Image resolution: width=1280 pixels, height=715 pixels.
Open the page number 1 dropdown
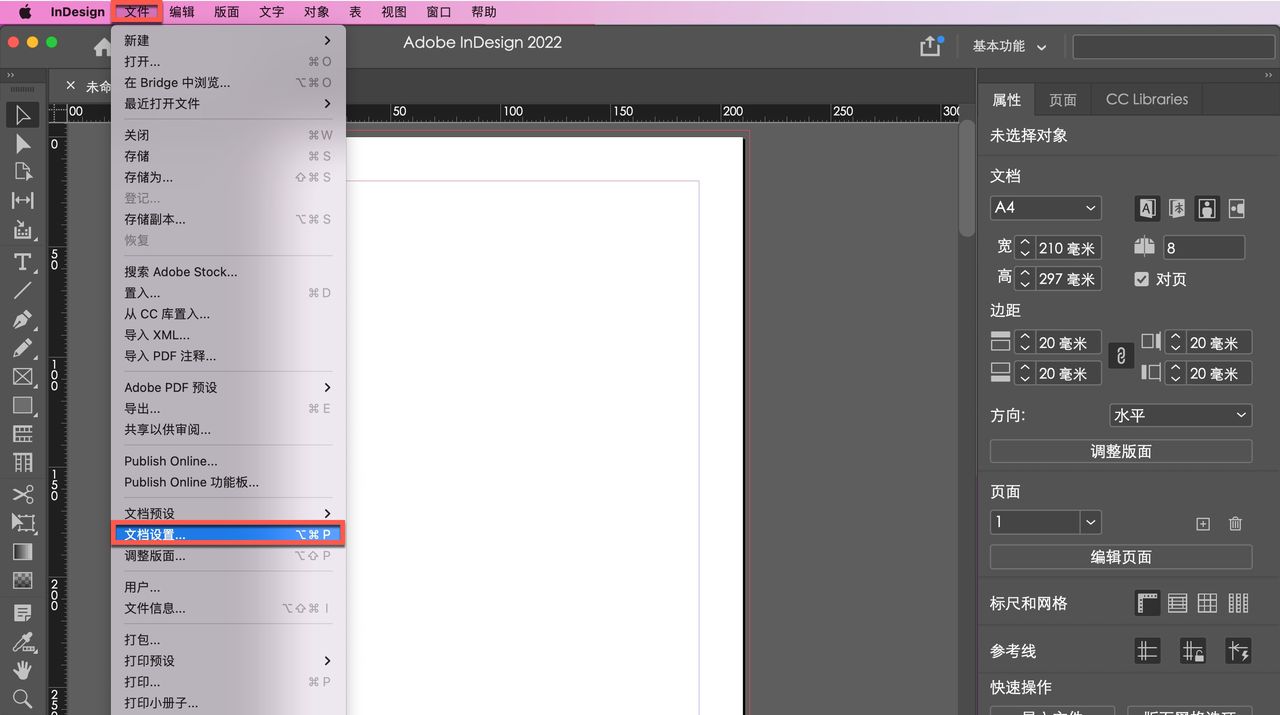click(1091, 522)
